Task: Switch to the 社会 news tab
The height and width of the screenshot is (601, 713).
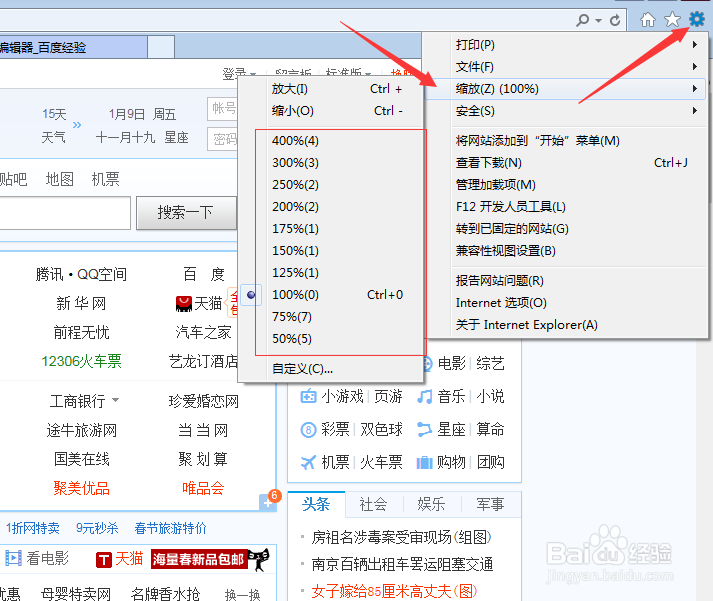Action: pyautogui.click(x=373, y=504)
